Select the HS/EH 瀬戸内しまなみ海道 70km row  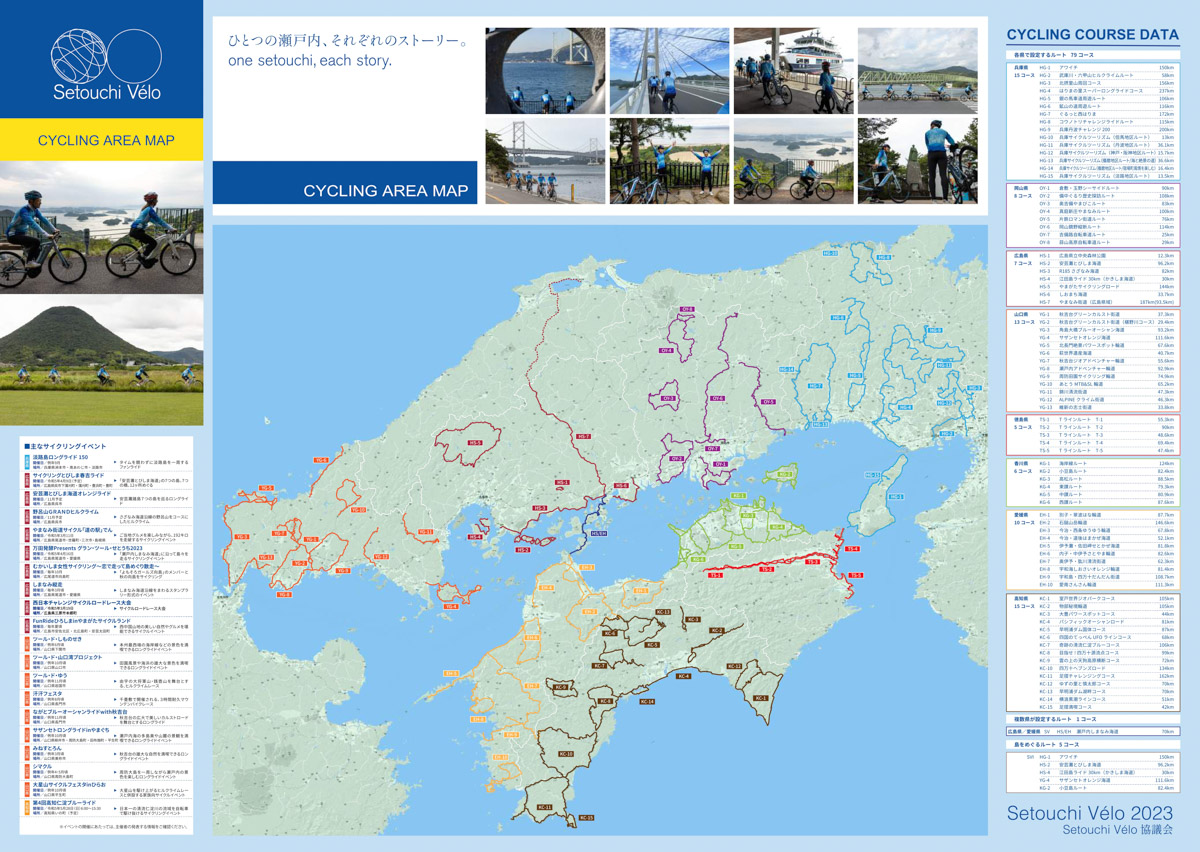click(x=1092, y=732)
